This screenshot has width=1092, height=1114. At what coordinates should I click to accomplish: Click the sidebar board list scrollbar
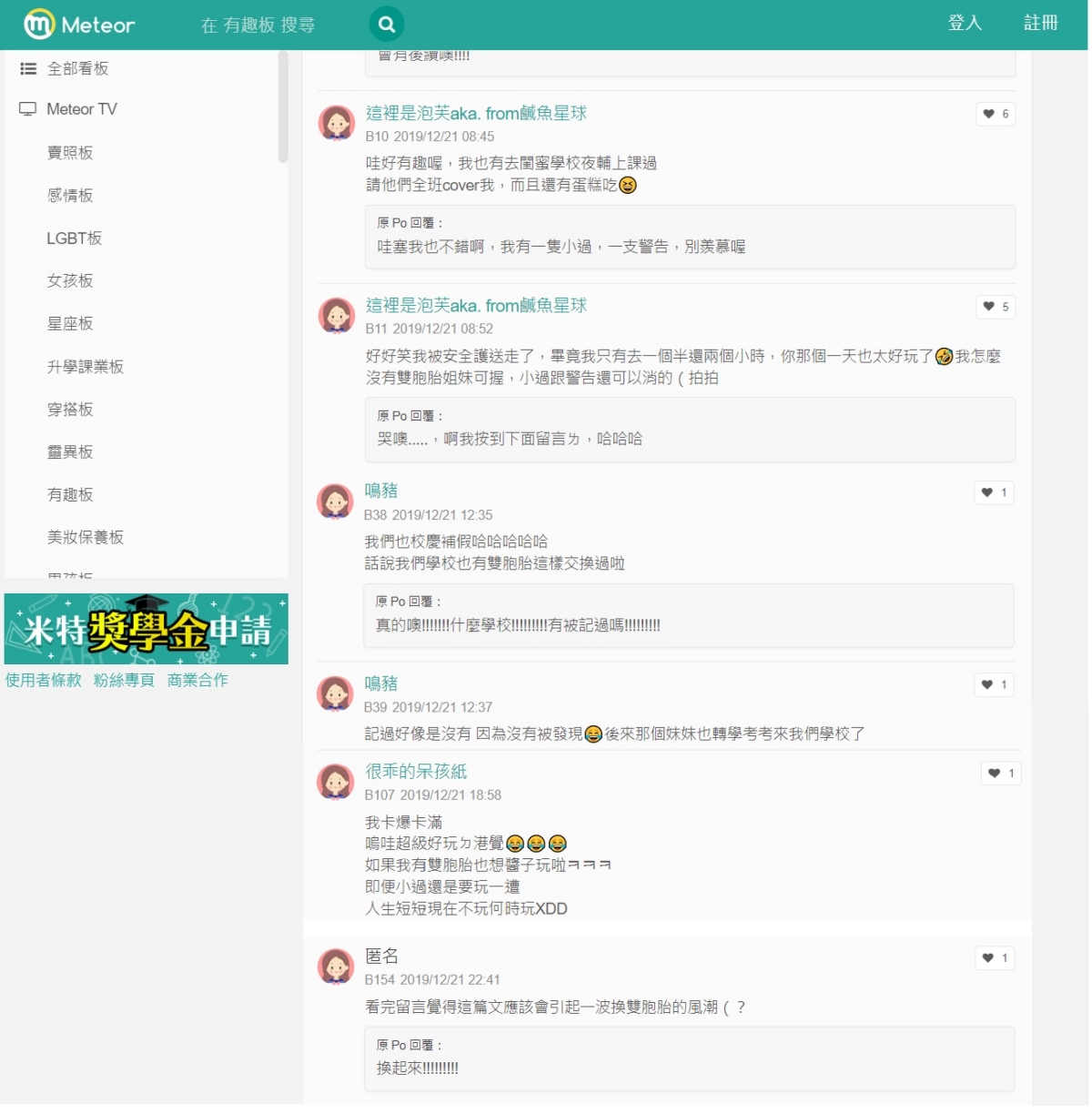(283, 107)
